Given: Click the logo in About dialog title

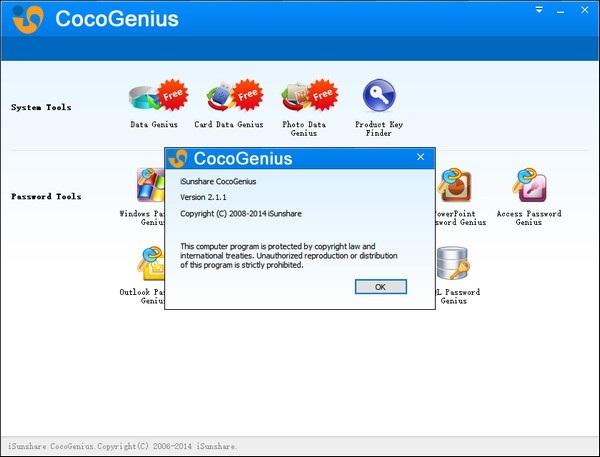Looking at the screenshot, I should coord(178,158).
